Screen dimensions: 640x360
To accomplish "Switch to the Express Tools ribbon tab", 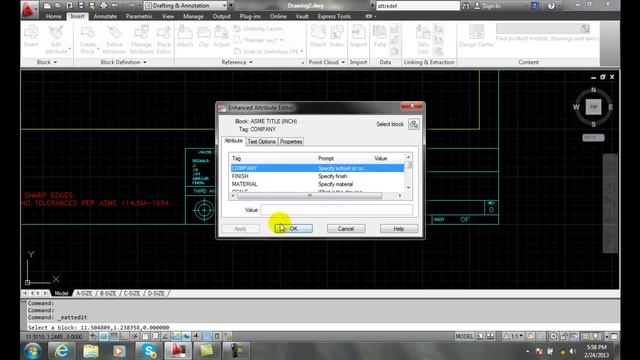I will (334, 16).
